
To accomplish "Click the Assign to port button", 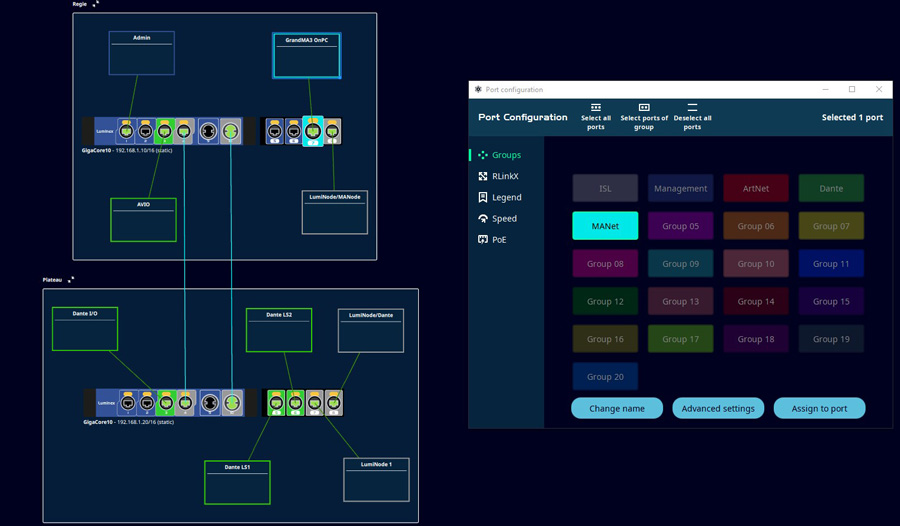I will 820,408.
